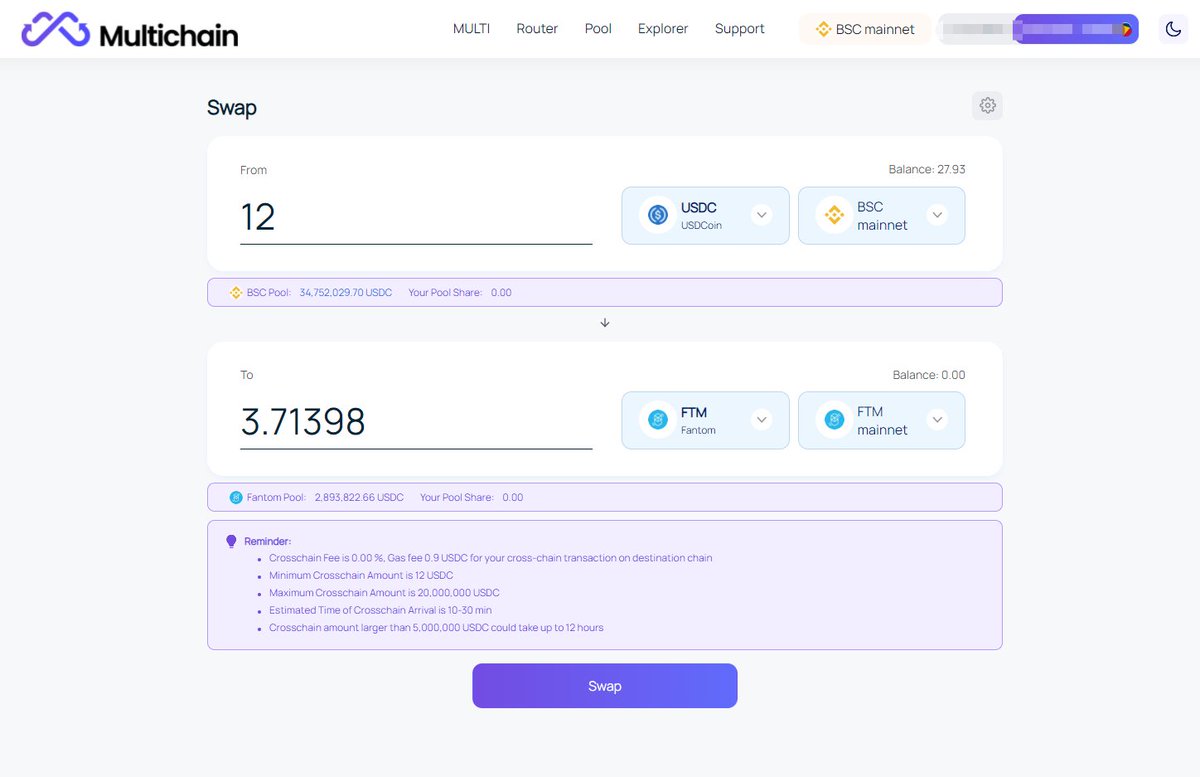1200x777 pixels.
Task: Click the USDC coin icon
Action: (x=657, y=214)
